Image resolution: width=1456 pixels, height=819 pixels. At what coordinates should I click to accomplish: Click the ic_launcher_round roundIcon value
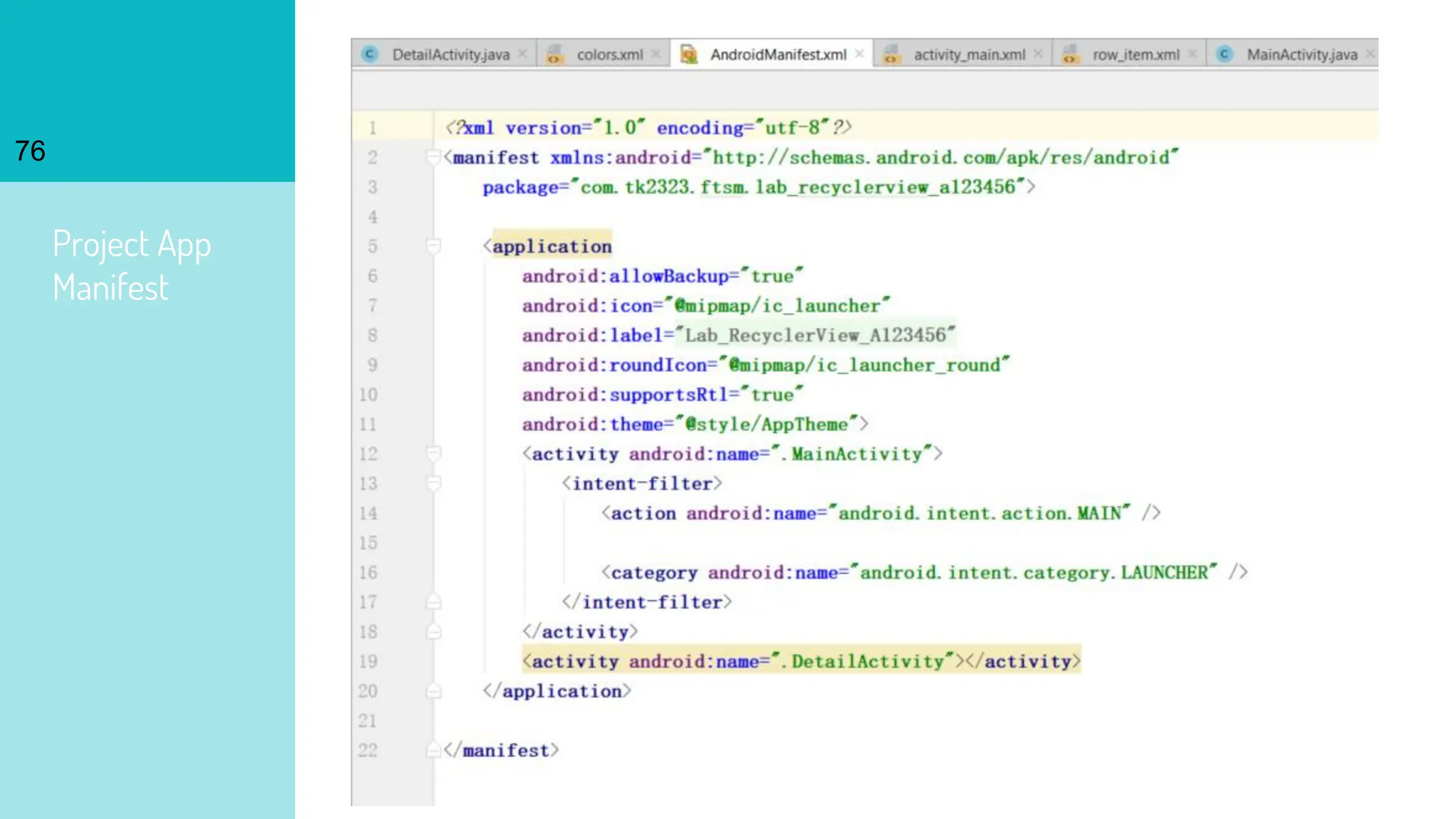click(864, 365)
